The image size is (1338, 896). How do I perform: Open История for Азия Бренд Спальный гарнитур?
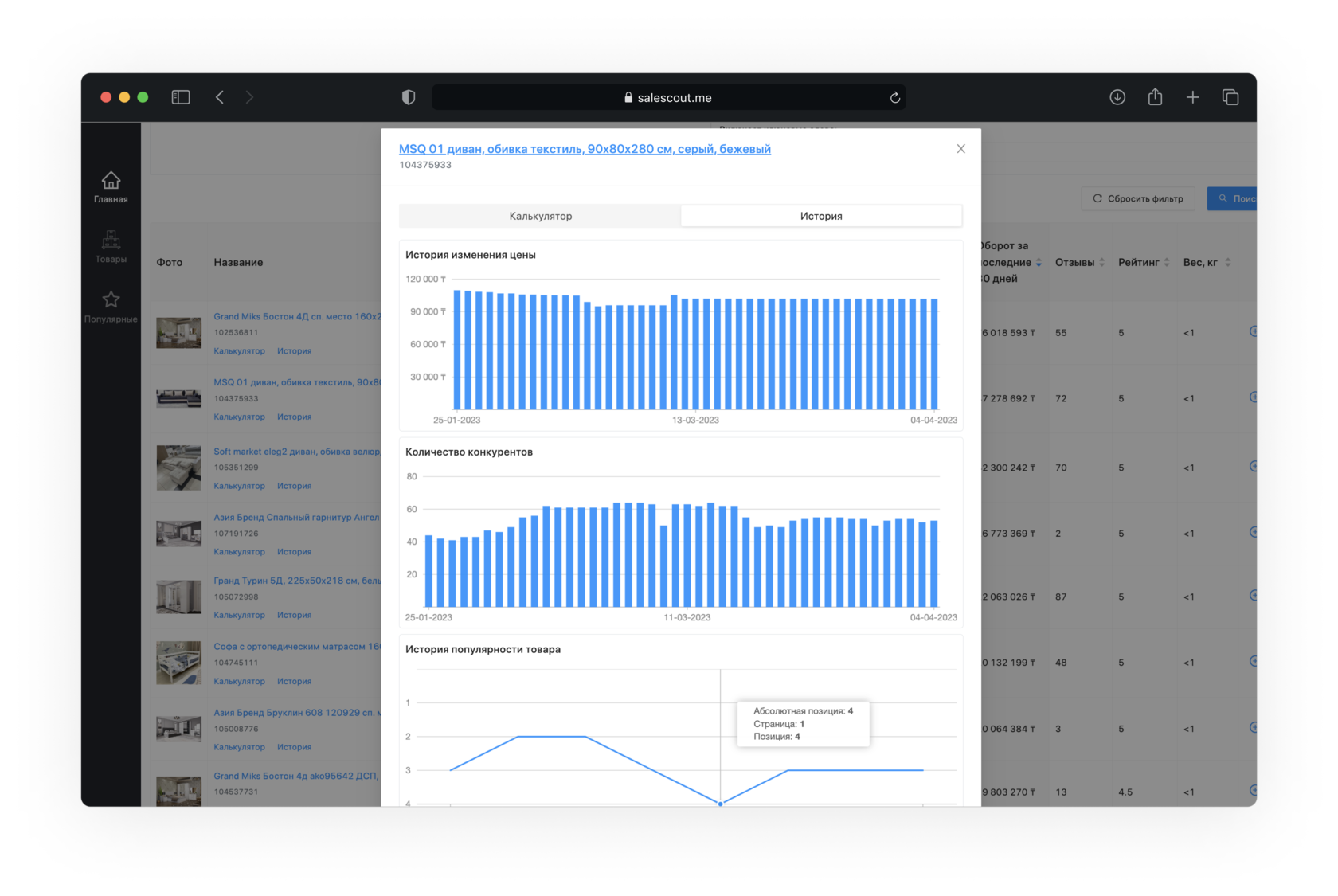[294, 551]
